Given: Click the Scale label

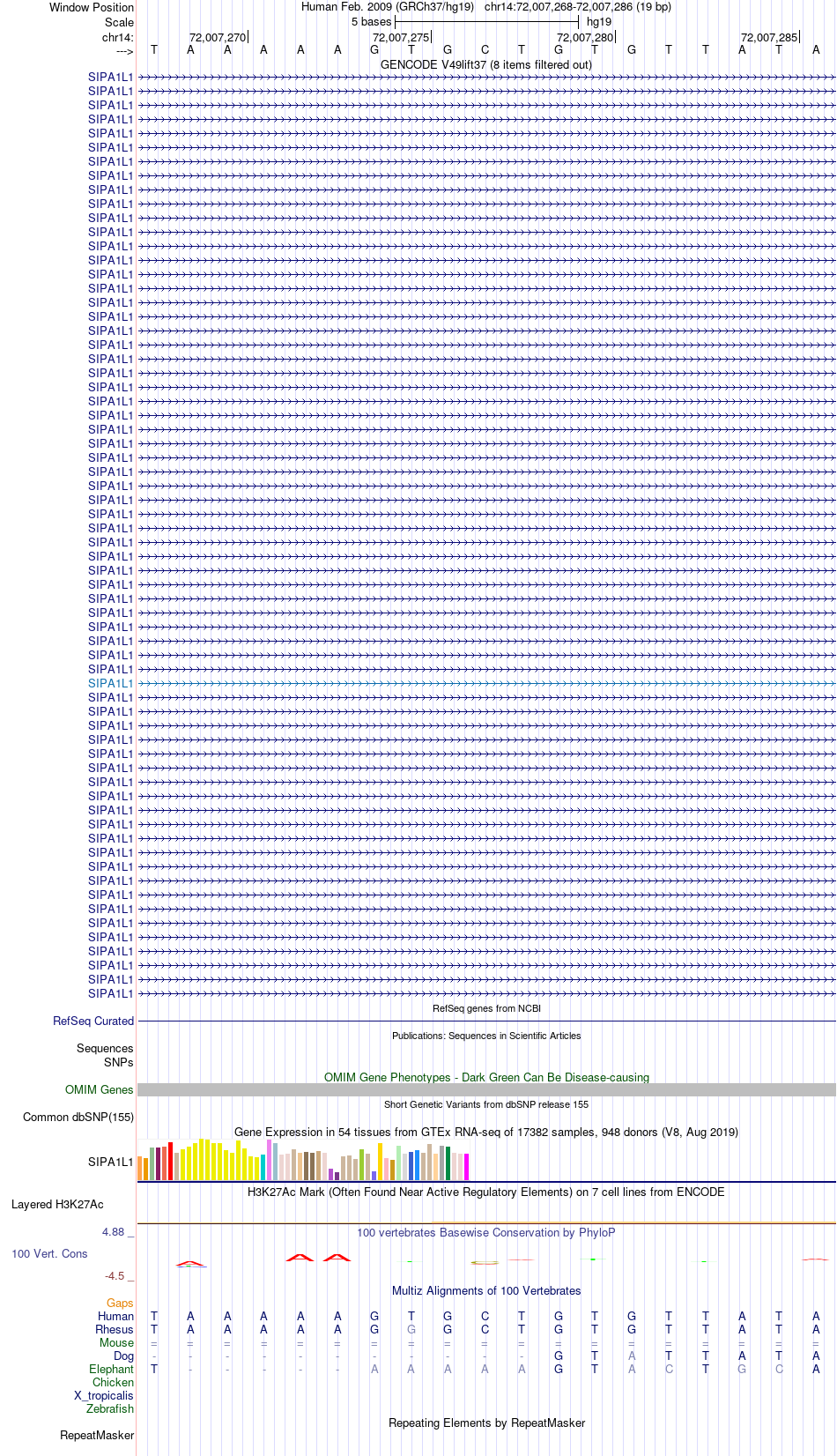Looking at the screenshot, I should [x=120, y=22].
